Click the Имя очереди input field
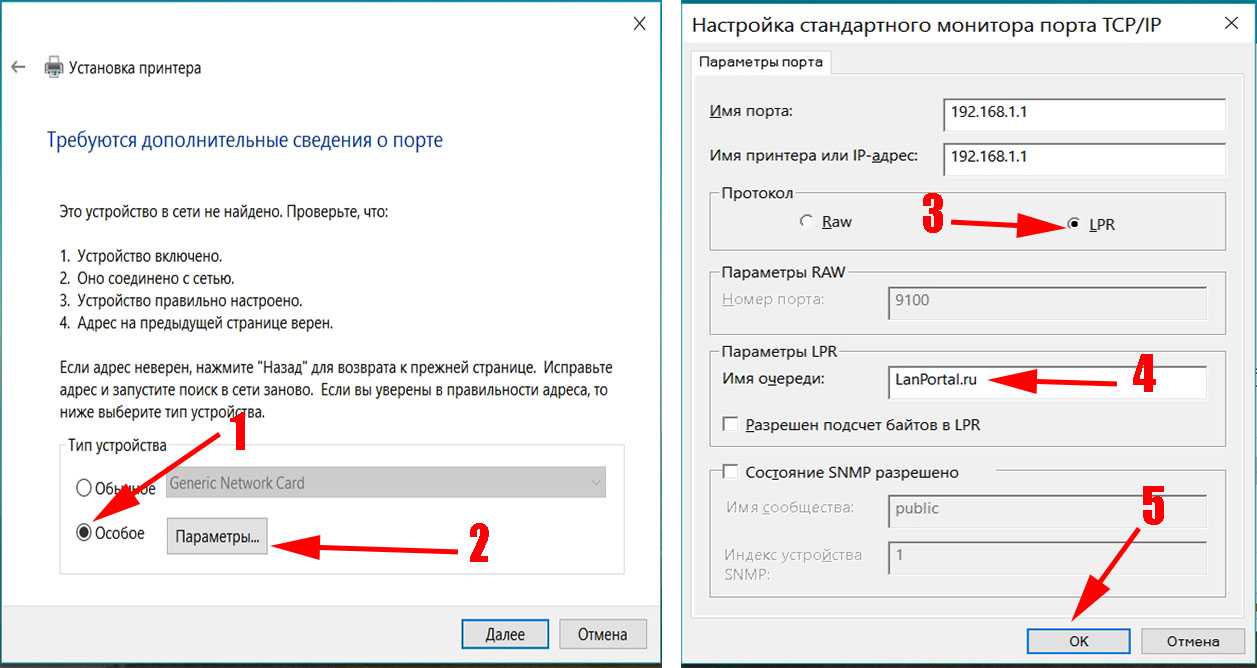1257x668 pixels. pyautogui.click(x=1047, y=381)
